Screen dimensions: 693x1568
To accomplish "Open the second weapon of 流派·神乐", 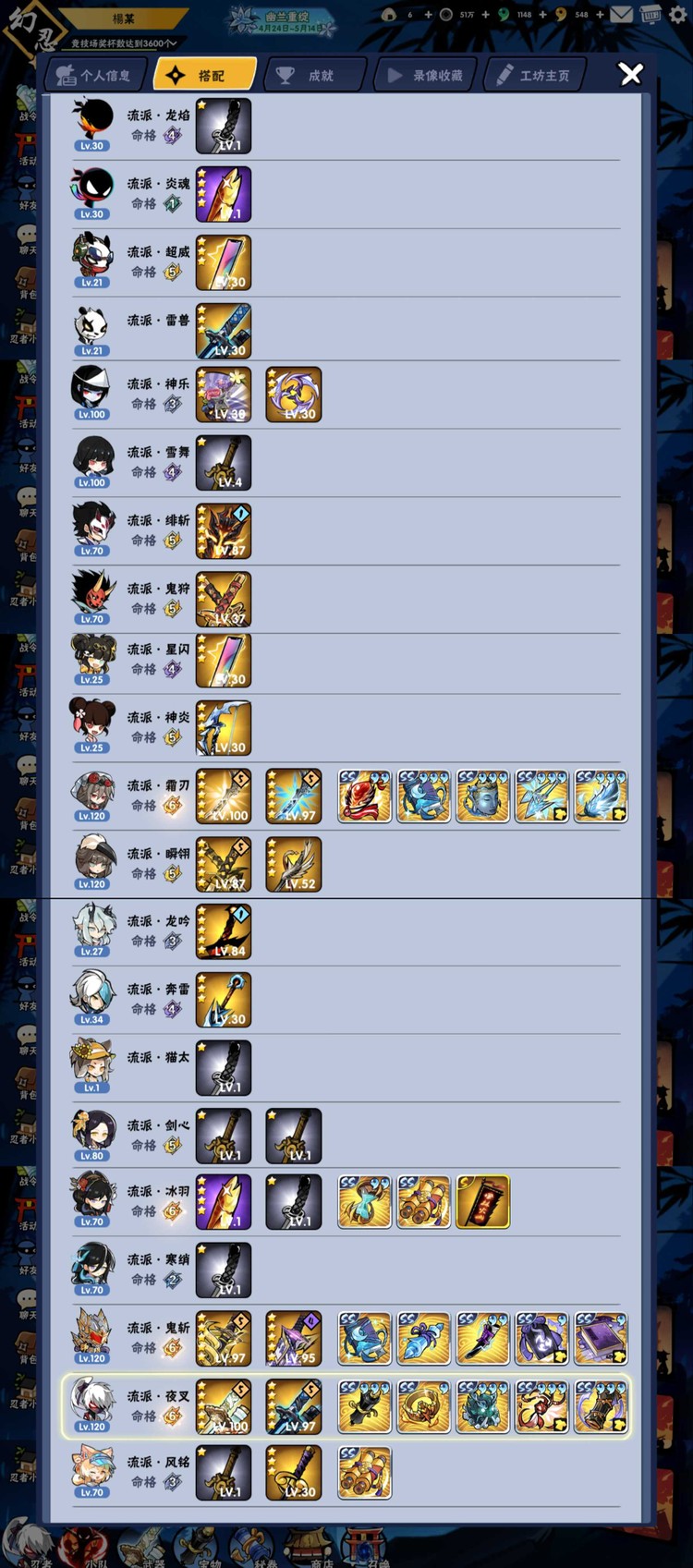I will (x=294, y=395).
